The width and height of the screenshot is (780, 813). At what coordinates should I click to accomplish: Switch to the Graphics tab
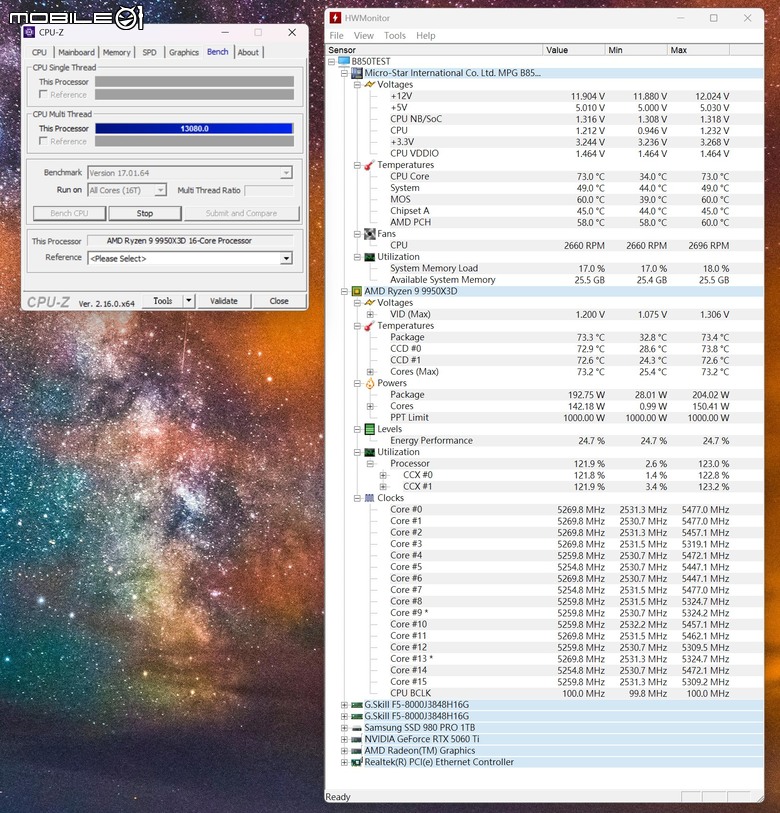click(x=184, y=52)
